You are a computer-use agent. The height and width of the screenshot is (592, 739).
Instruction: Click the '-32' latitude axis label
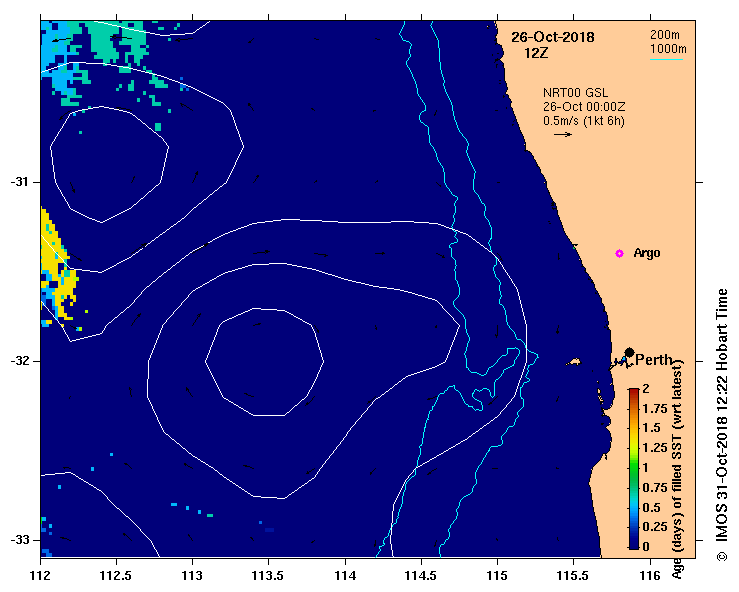pos(19,361)
